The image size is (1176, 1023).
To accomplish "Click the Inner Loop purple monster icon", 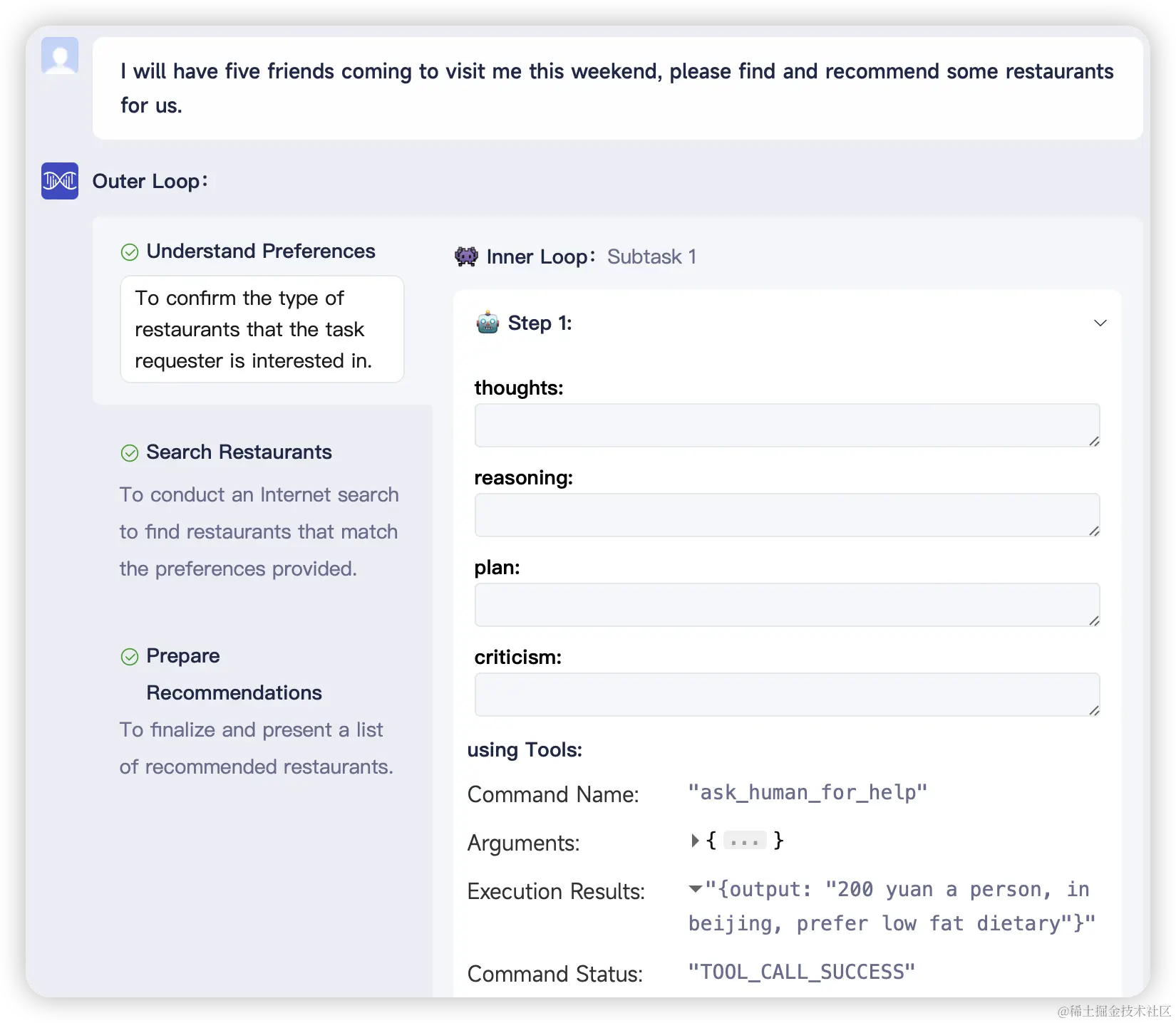I will click(x=466, y=256).
